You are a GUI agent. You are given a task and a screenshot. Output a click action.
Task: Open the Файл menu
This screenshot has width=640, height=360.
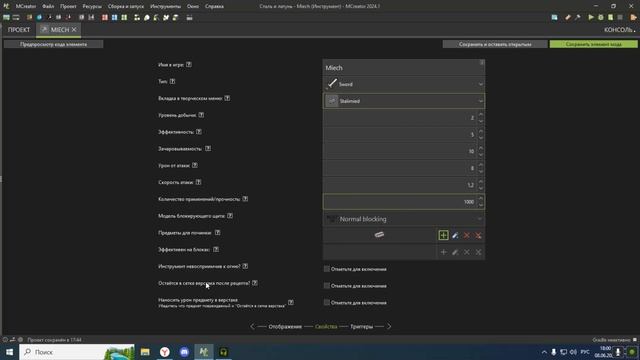(48, 7)
